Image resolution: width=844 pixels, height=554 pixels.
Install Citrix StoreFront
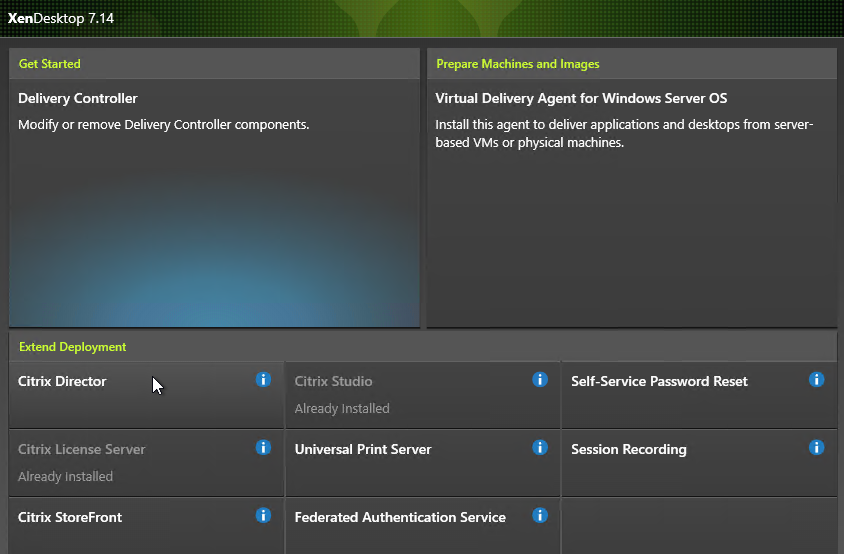pos(146,526)
